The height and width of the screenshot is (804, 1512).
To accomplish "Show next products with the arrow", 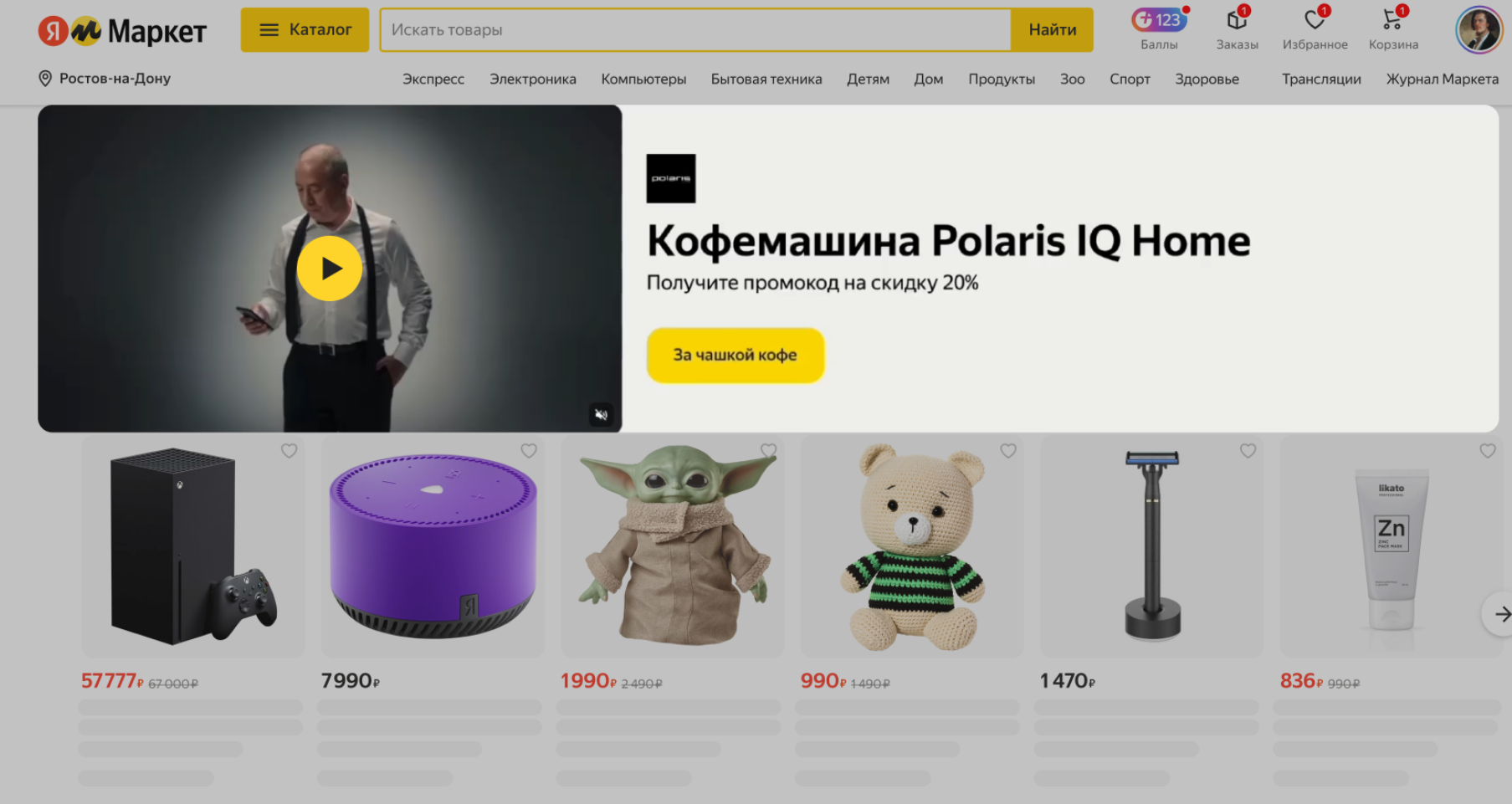I will [x=1499, y=614].
